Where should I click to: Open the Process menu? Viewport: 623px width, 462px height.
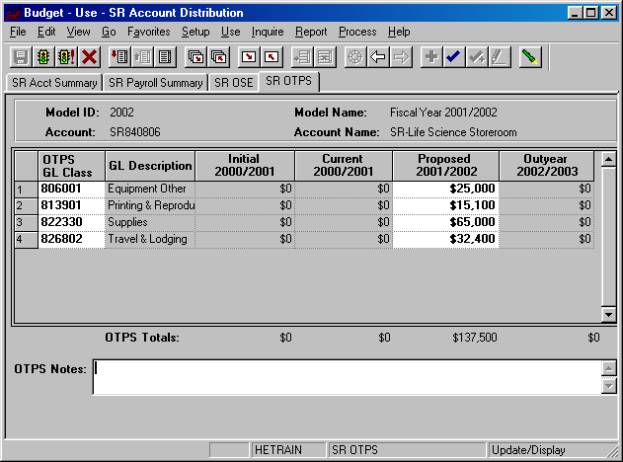[357, 32]
